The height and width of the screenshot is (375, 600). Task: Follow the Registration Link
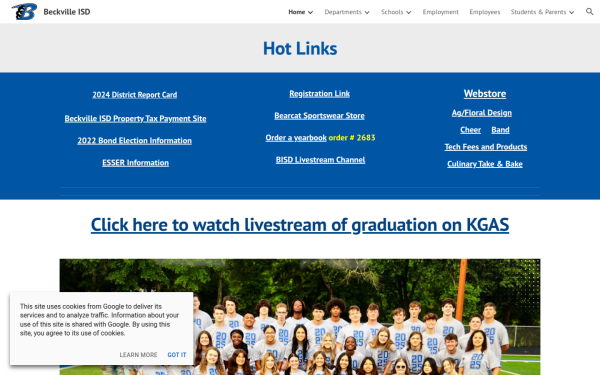tap(320, 94)
